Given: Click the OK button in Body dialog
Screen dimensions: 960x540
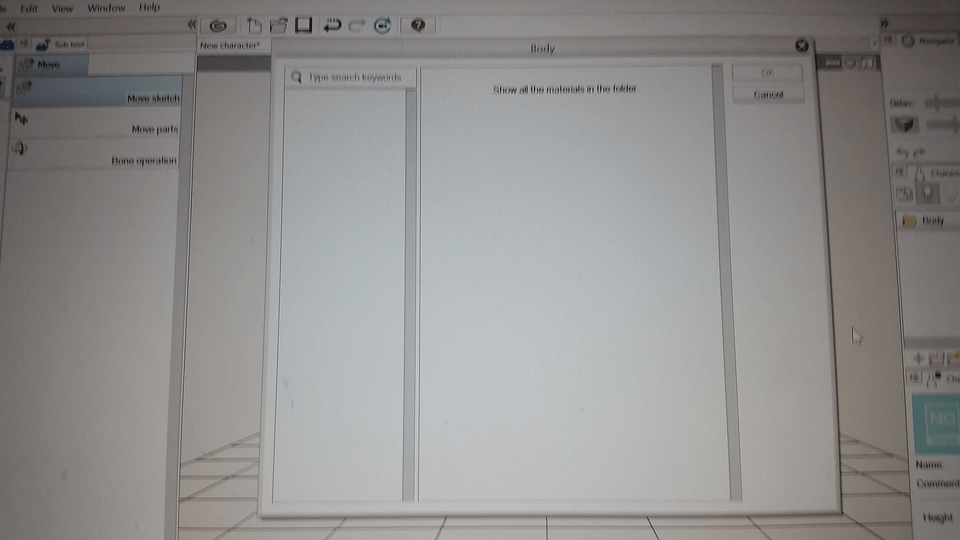Looking at the screenshot, I should coord(767,73).
